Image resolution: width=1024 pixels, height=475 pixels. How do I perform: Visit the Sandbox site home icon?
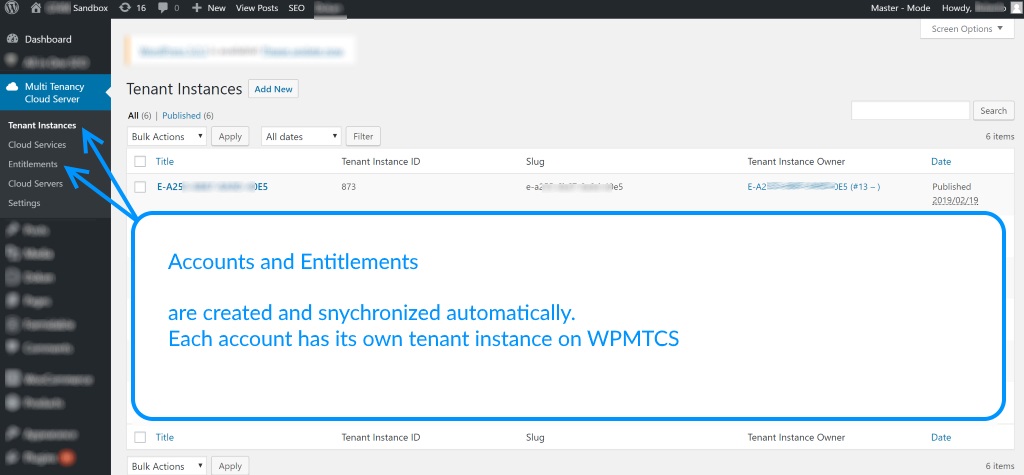point(36,8)
